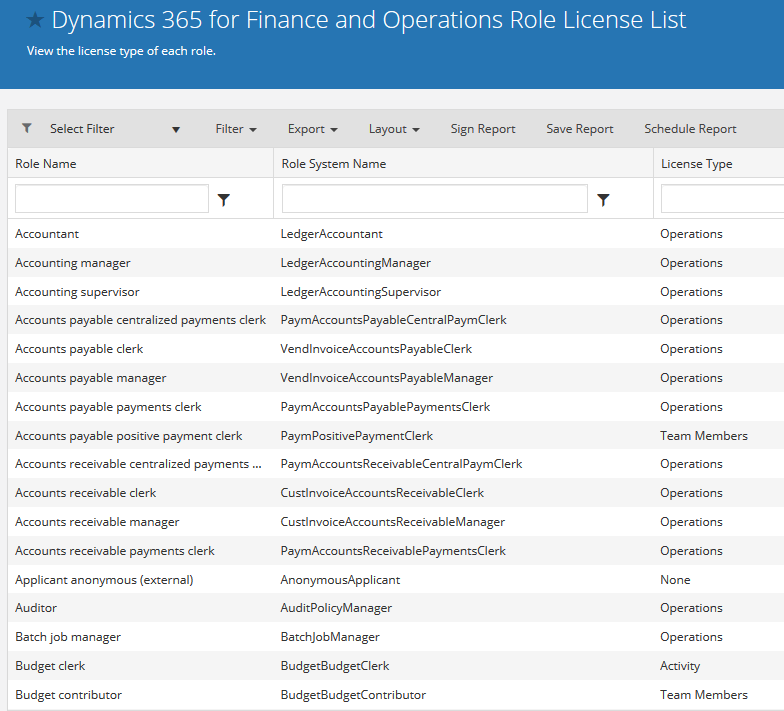Click the LedgerAccountant system name cell

(x=332, y=234)
